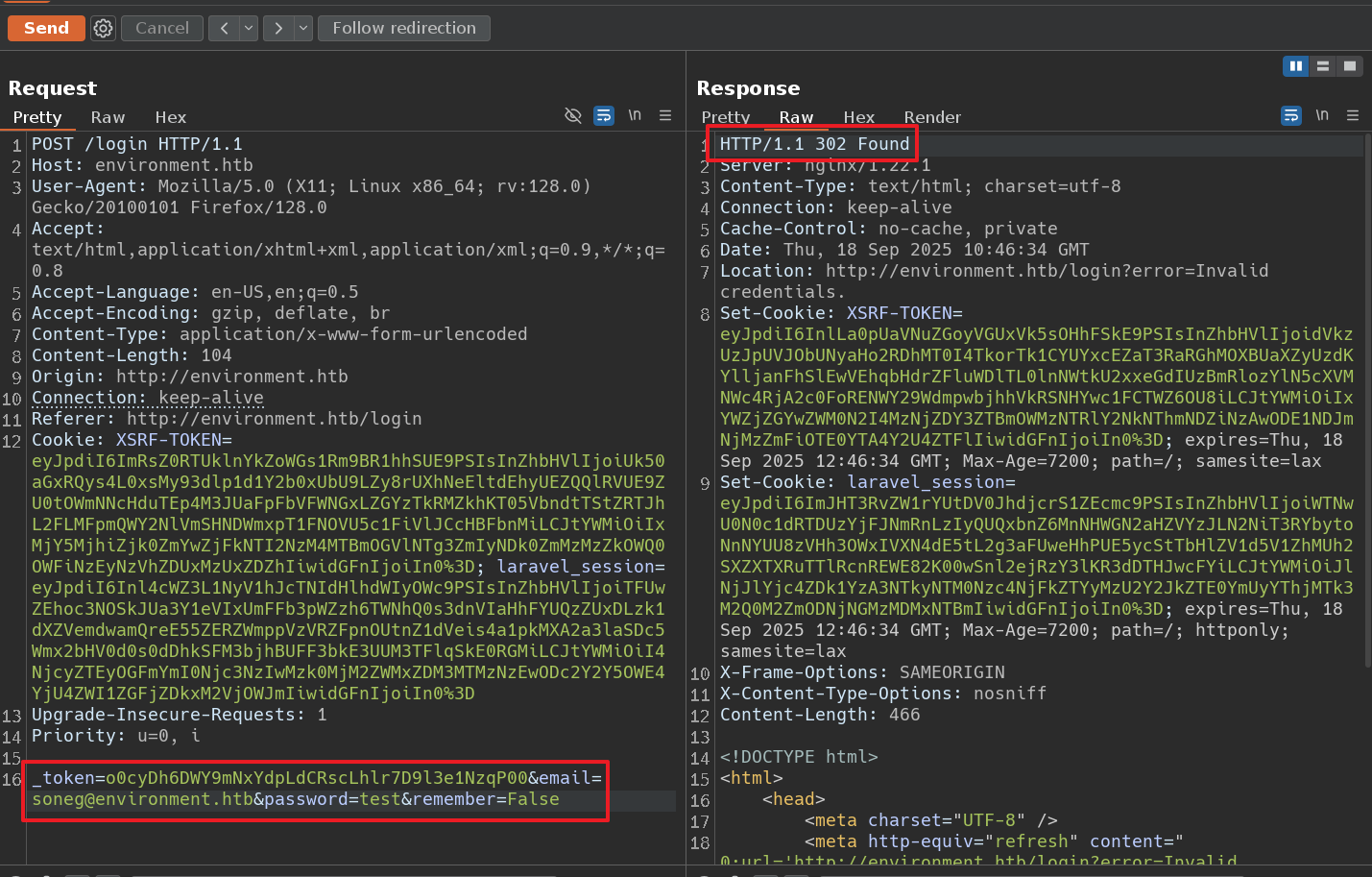Toggle hiding non-printable characters in Request
Viewport: 1372px width, 877px height.
pyautogui.click(x=573, y=115)
